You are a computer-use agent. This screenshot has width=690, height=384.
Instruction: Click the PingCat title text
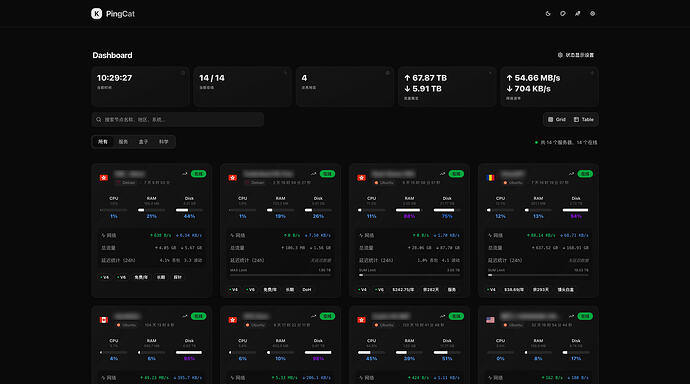coord(120,14)
